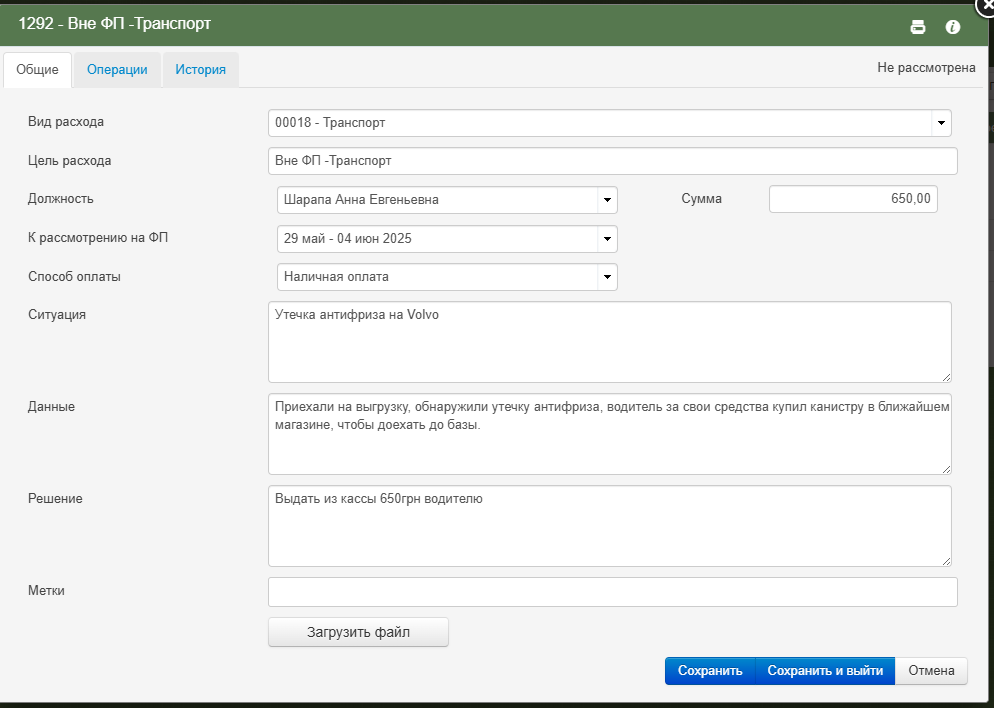Click into the Метки input field
This screenshot has width=994, height=708.
(x=612, y=592)
